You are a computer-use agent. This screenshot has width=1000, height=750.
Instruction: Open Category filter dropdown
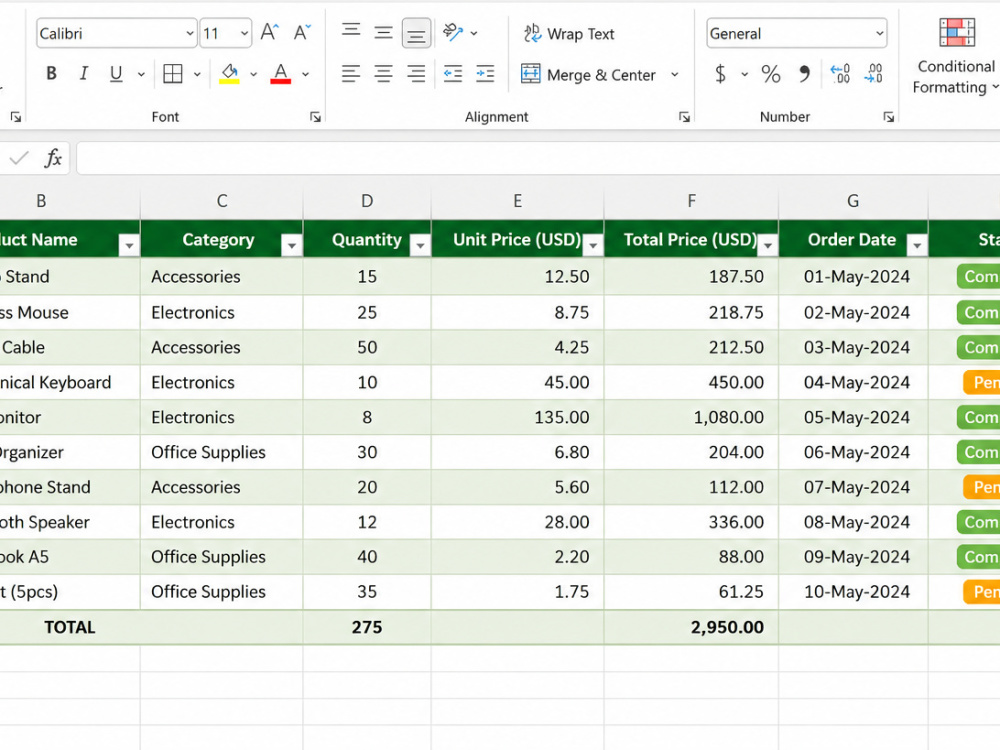click(291, 245)
